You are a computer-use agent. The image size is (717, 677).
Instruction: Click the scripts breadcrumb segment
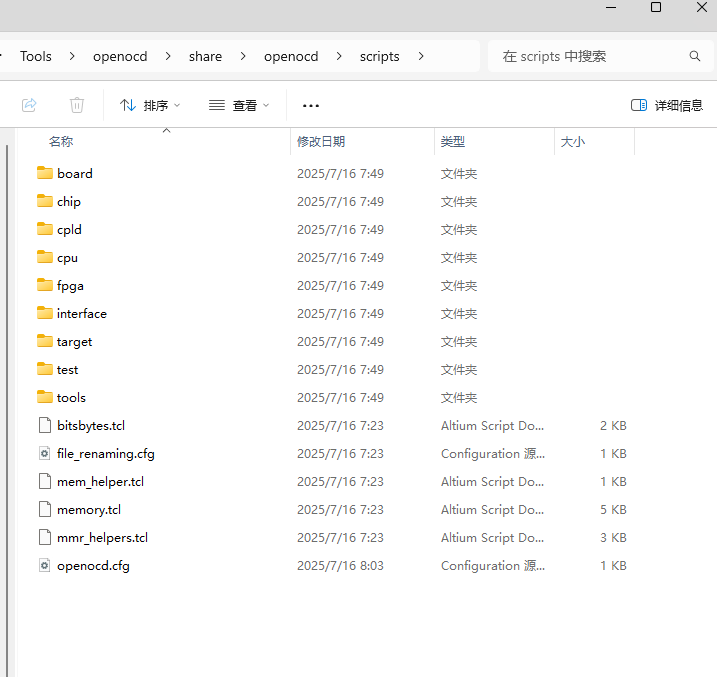380,56
